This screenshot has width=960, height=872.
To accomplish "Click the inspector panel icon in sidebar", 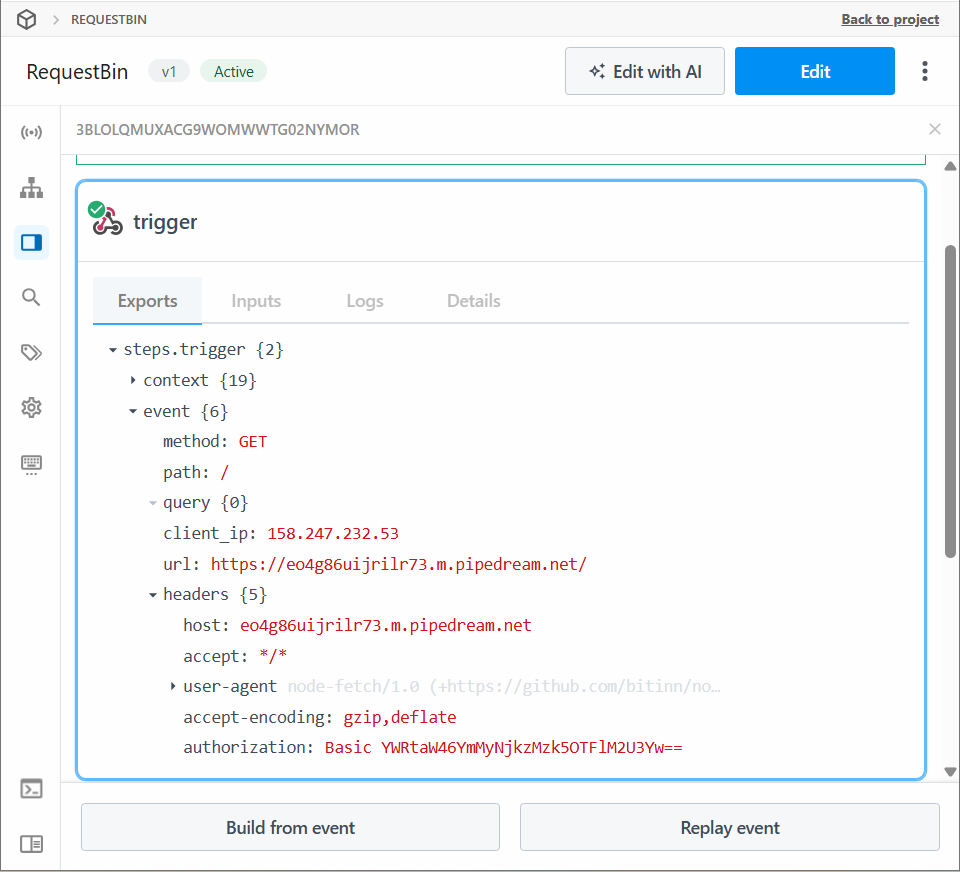I will pos(31,242).
